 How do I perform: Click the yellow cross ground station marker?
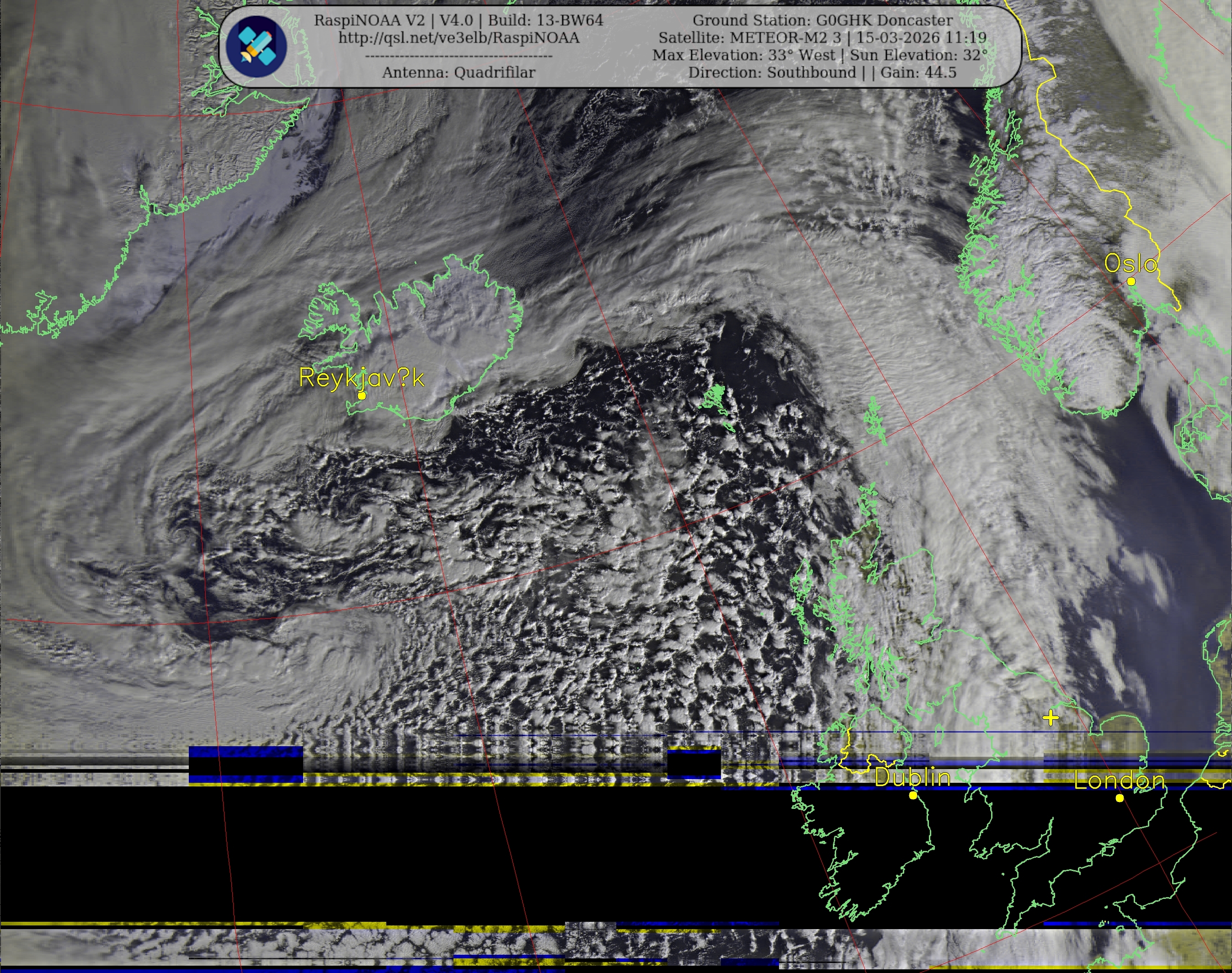tap(1051, 718)
